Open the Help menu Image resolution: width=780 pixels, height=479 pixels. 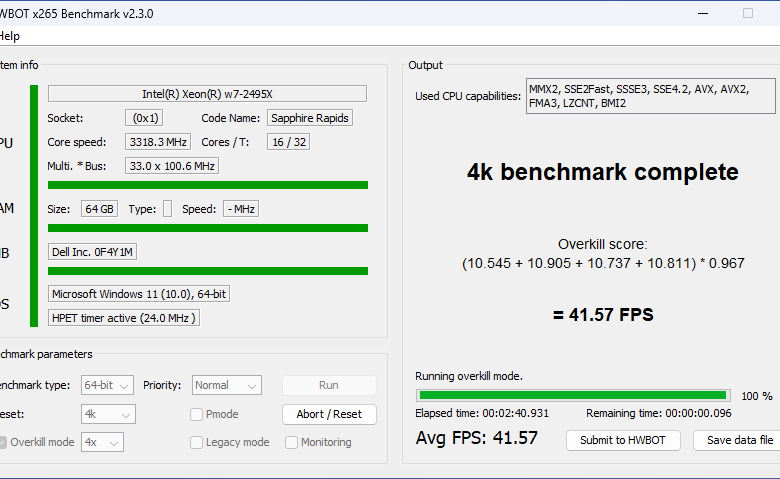(9, 36)
